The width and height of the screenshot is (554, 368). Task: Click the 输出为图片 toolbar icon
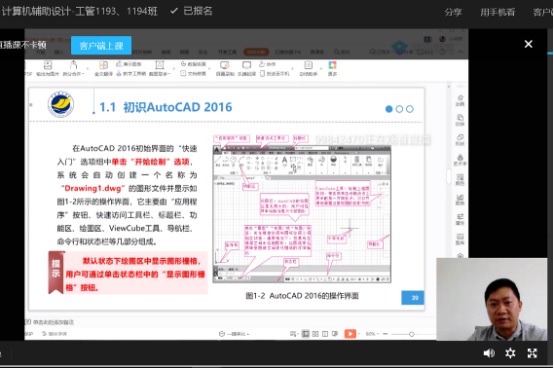(47, 68)
